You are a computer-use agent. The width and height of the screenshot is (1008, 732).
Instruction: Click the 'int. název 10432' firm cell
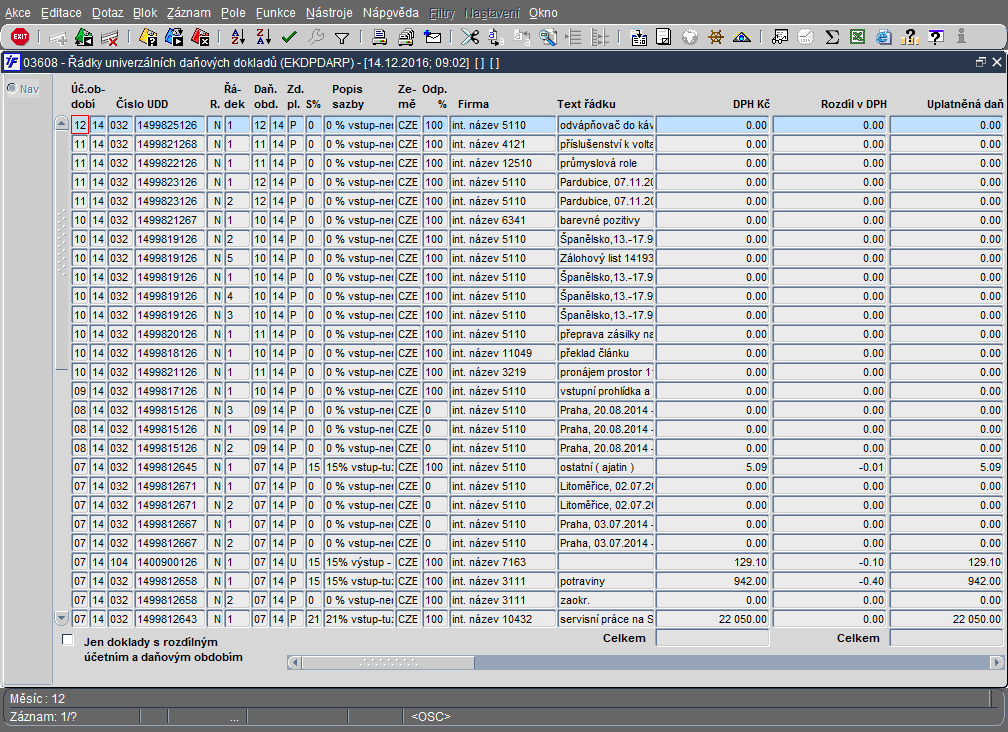[x=503, y=619]
